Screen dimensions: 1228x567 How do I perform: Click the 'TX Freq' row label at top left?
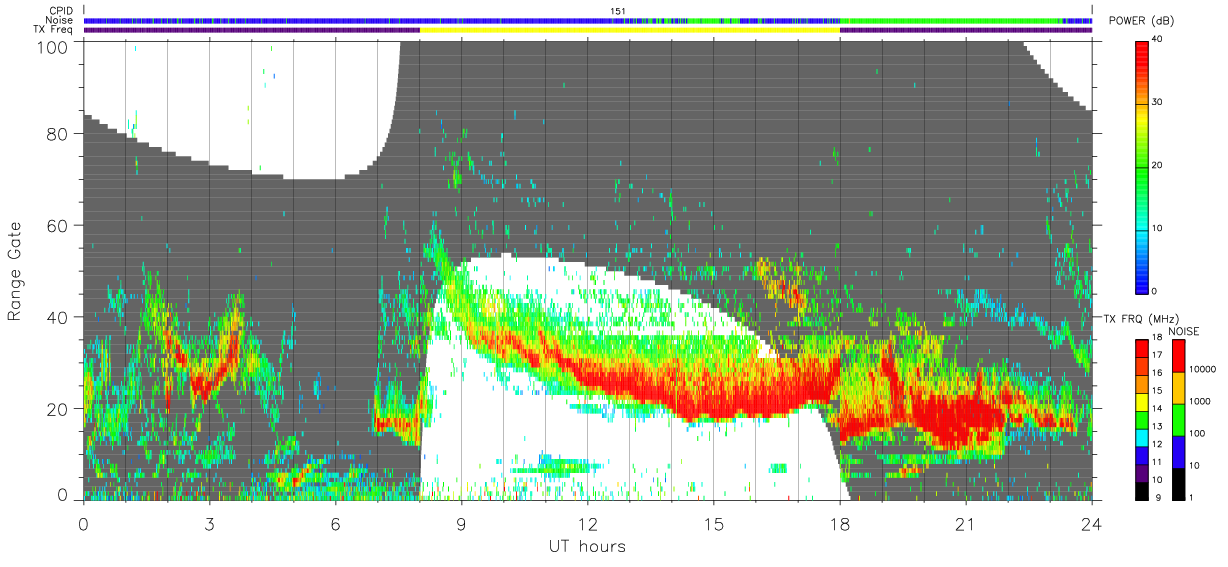pos(54,30)
